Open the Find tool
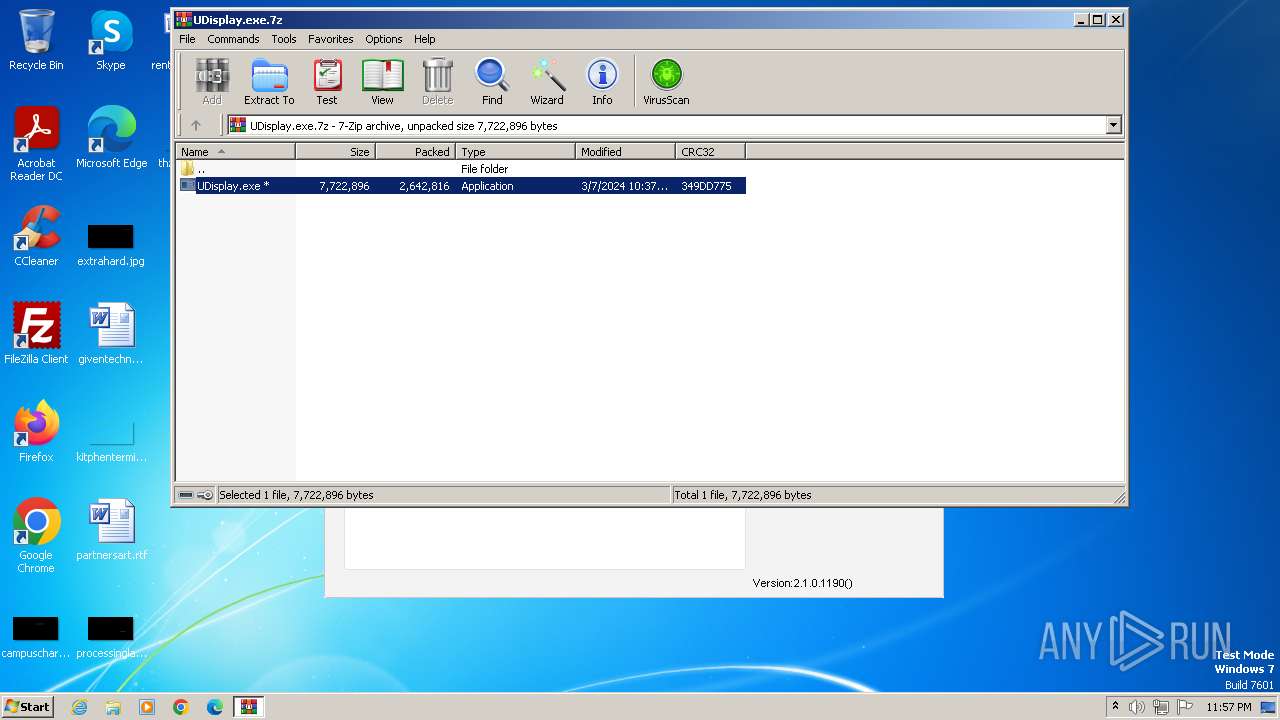Screen dimensions: 1280x720 (492, 82)
